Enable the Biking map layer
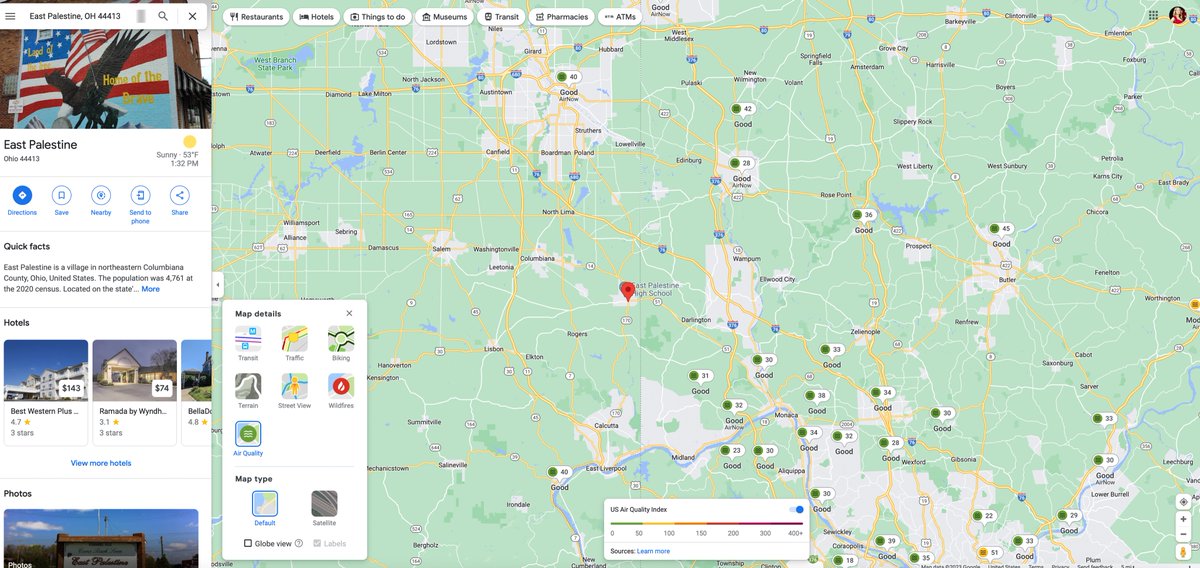Image resolution: width=1200 pixels, height=568 pixels. point(341,343)
